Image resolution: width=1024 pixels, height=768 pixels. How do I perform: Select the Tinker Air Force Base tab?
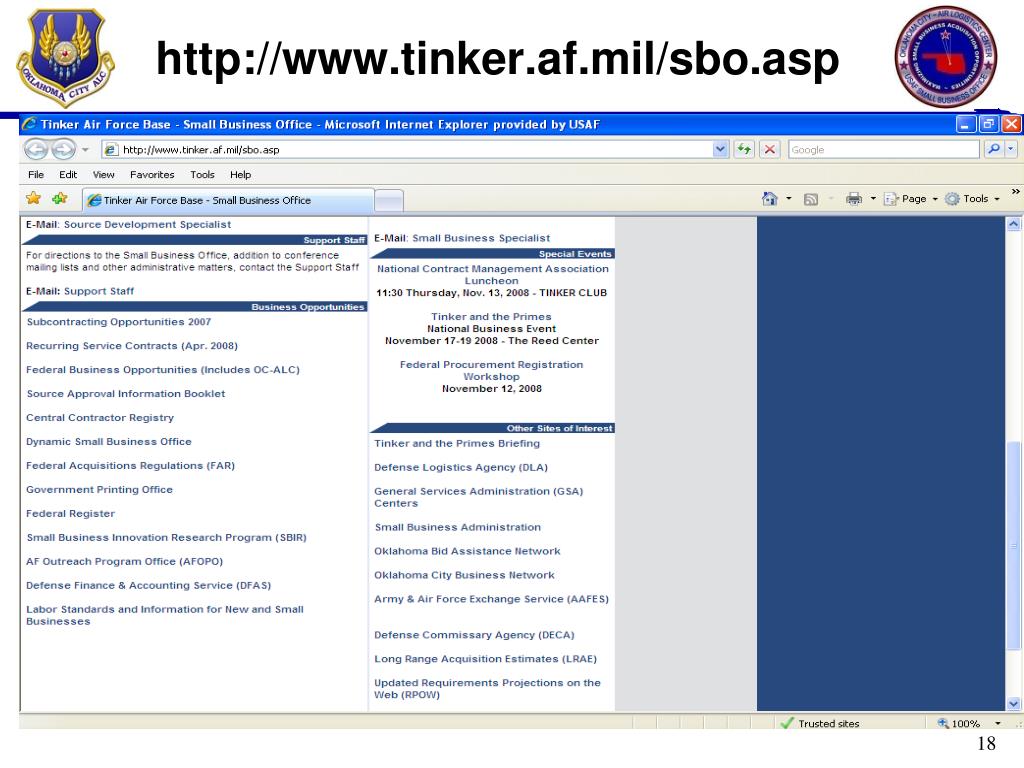tap(228, 200)
